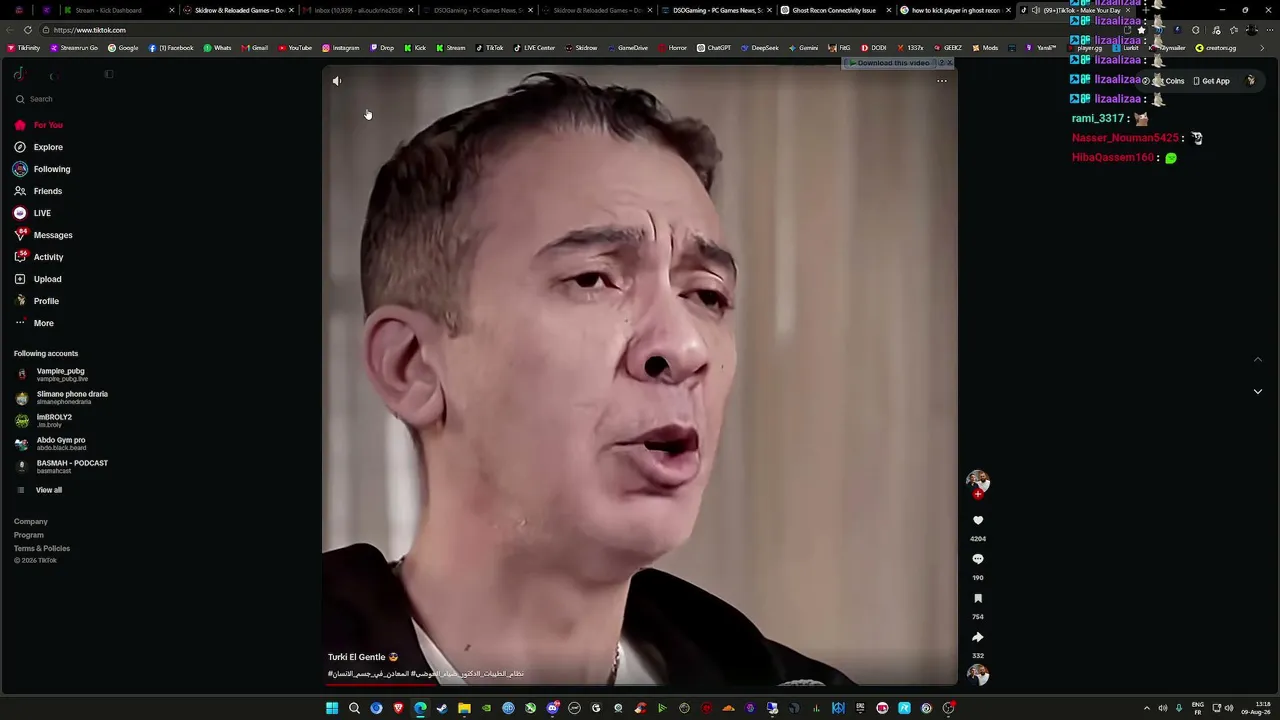Open the Gemini bookmark
The width and height of the screenshot is (1280, 720).
click(x=803, y=48)
